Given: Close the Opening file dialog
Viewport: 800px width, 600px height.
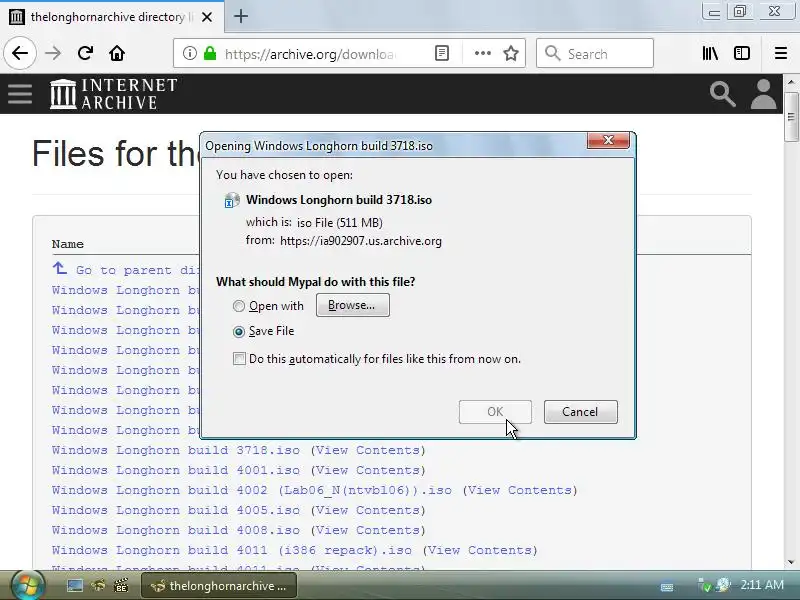Looking at the screenshot, I should [x=608, y=140].
